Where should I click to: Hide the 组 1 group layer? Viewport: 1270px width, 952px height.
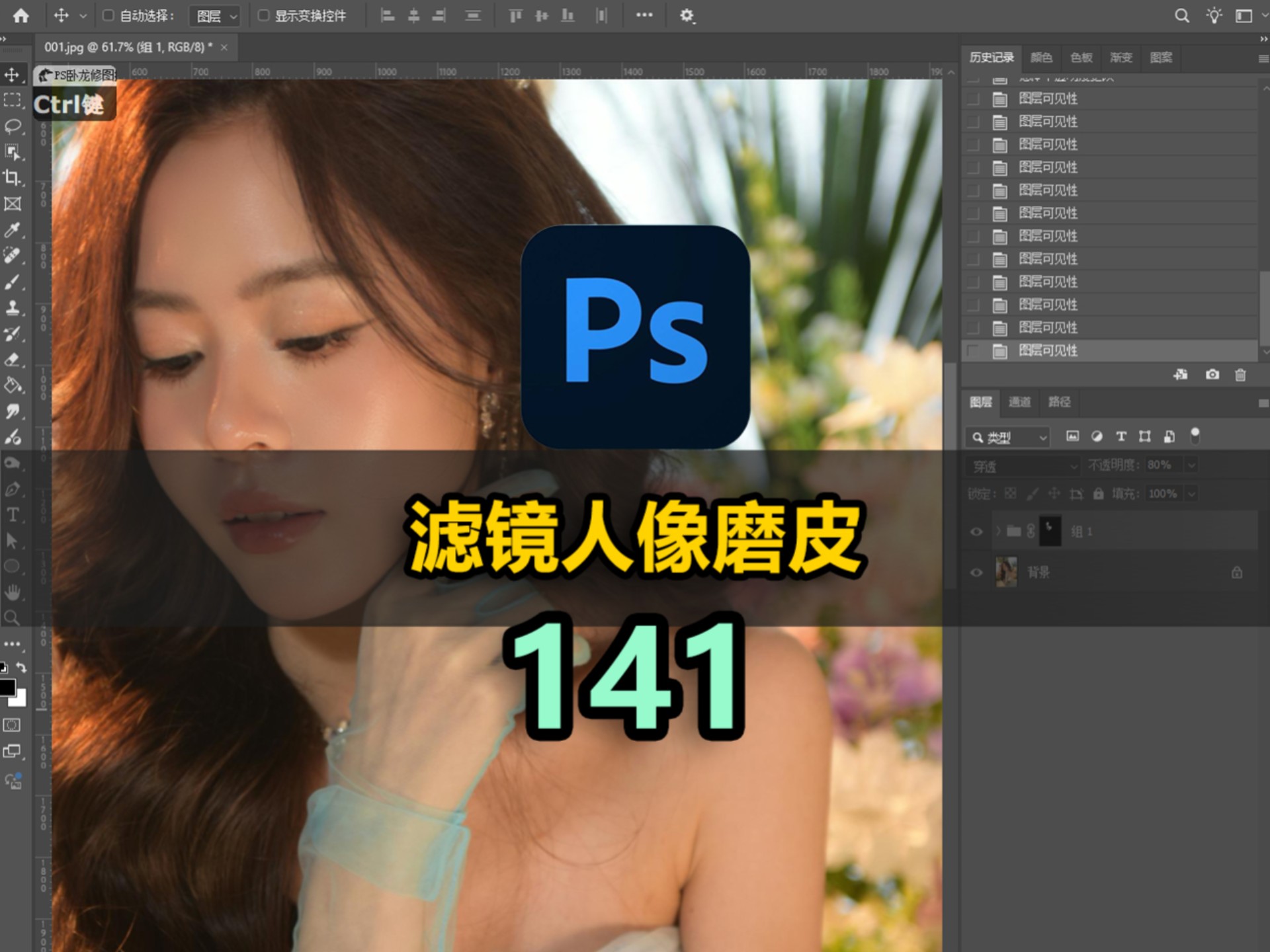[976, 532]
